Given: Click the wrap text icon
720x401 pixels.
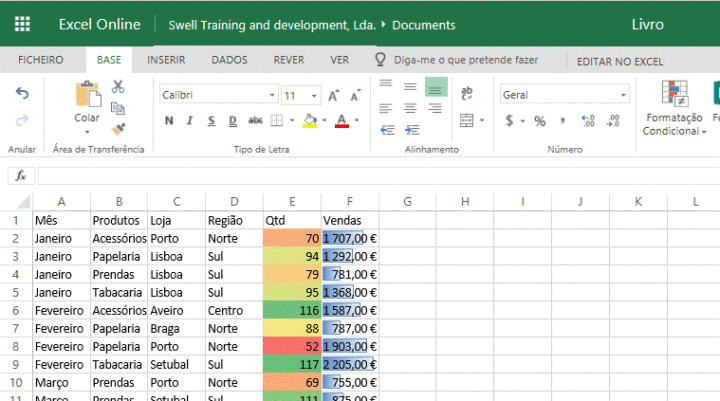Looking at the screenshot, I should coord(467,93).
